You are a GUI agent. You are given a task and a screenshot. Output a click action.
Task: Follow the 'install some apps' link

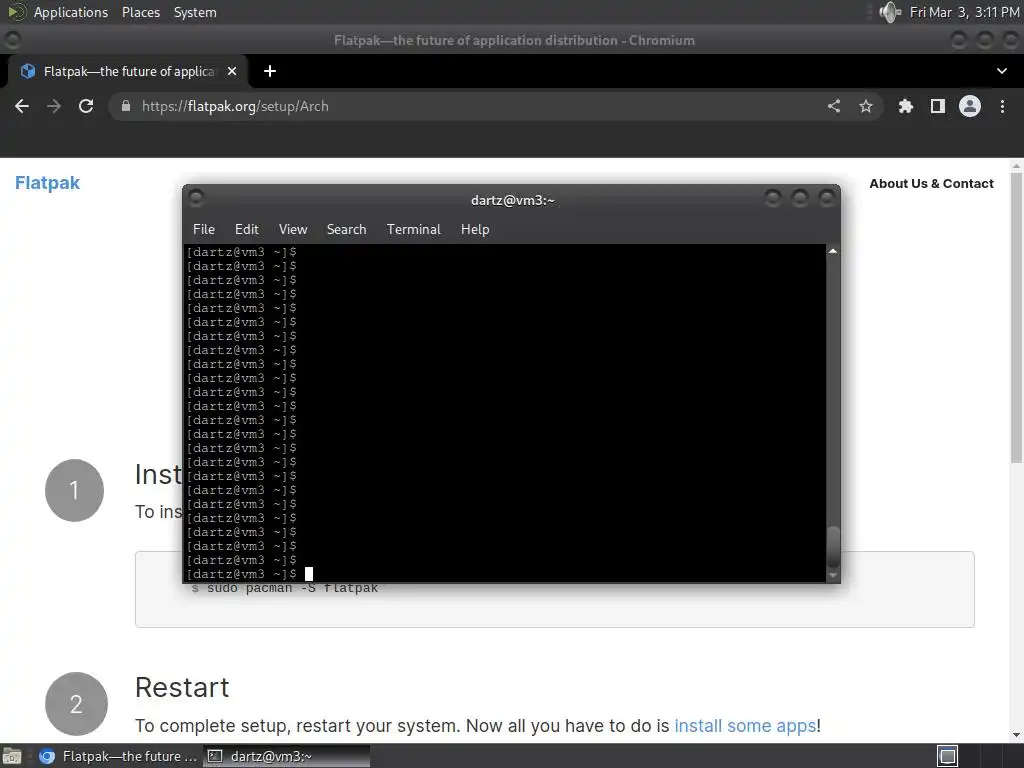pyautogui.click(x=745, y=726)
